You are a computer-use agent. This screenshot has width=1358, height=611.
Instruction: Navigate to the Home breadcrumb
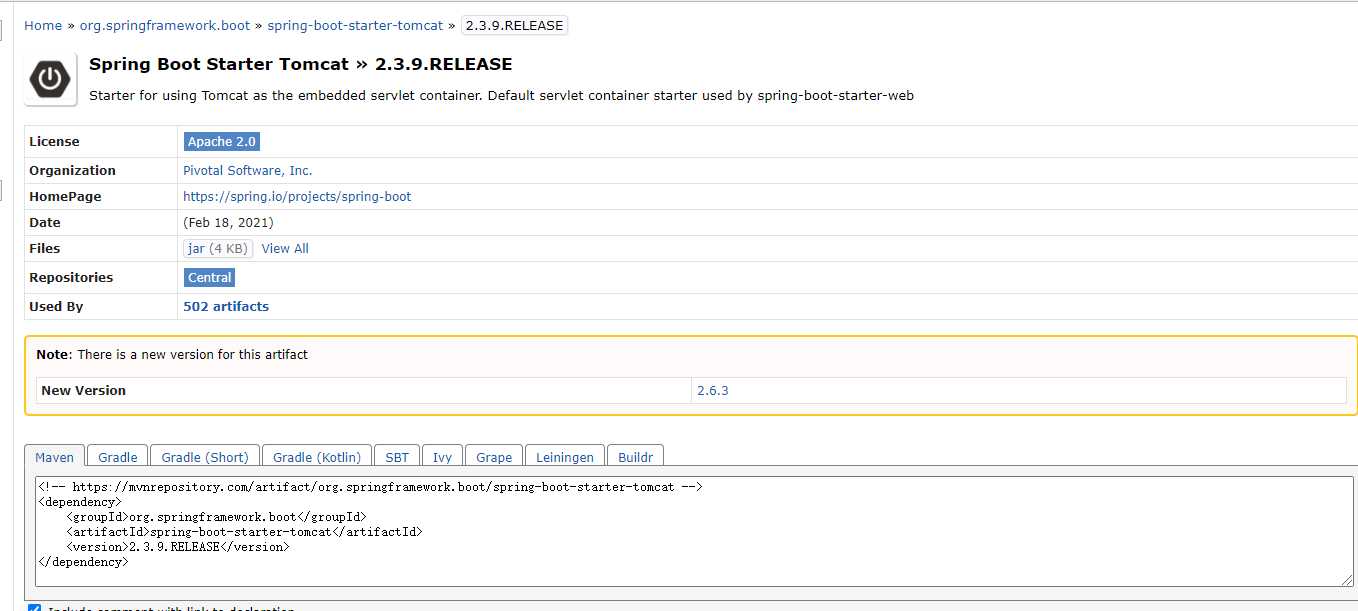43,25
